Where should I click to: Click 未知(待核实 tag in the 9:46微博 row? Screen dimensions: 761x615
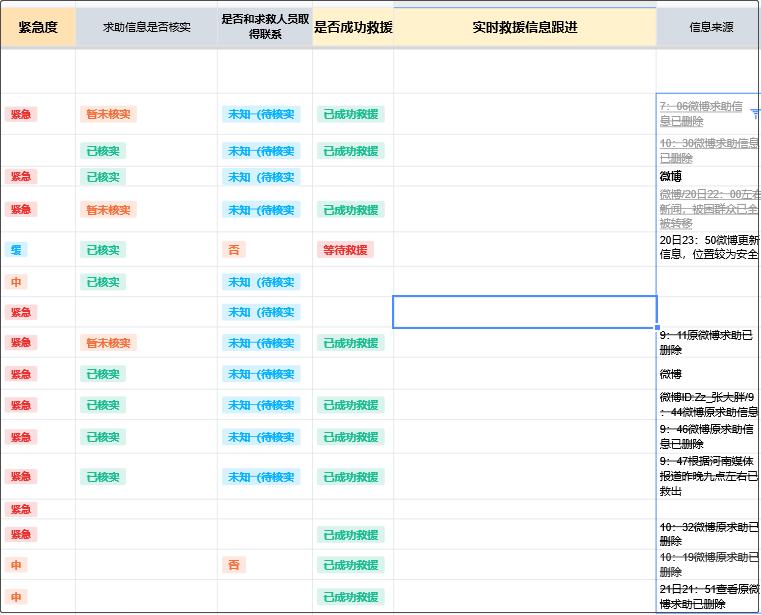click(x=261, y=437)
